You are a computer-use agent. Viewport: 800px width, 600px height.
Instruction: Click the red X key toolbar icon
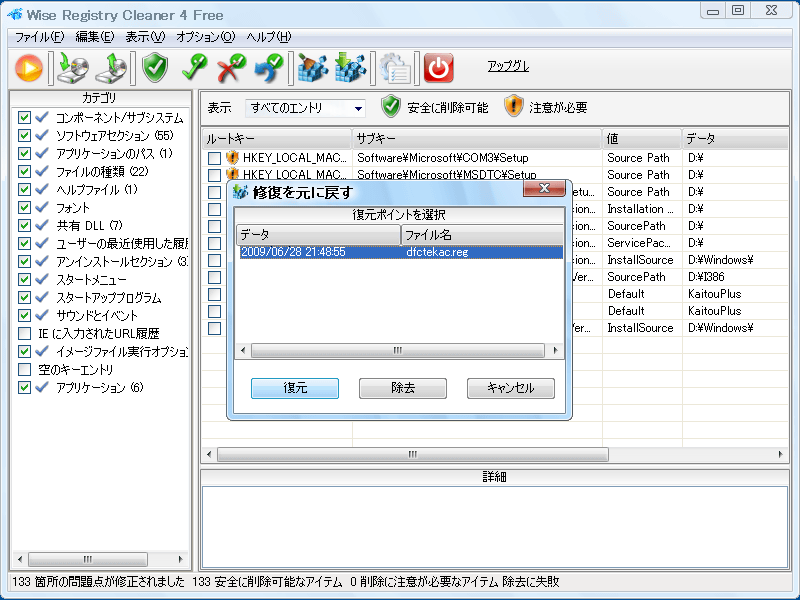(x=231, y=68)
